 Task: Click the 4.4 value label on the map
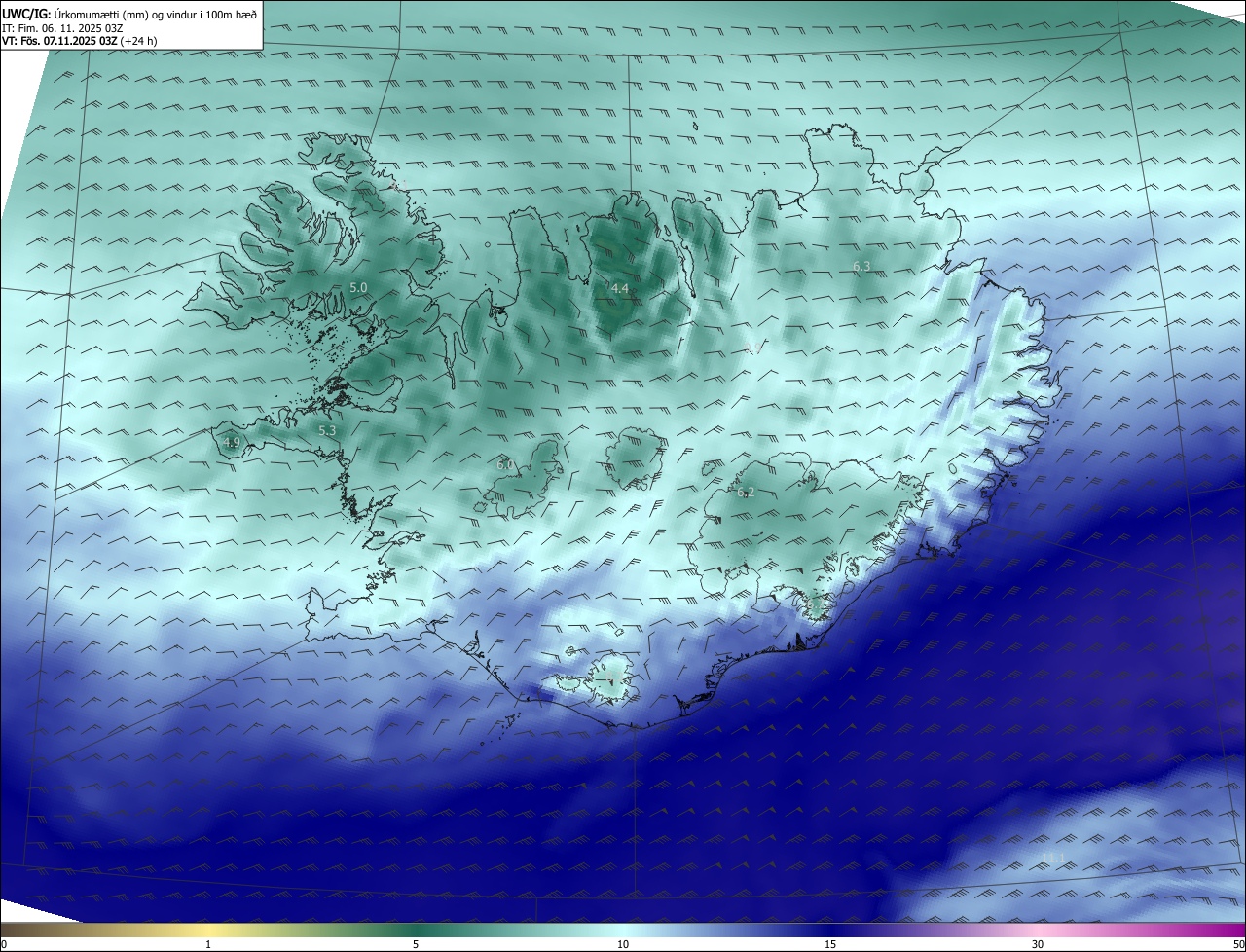620,289
